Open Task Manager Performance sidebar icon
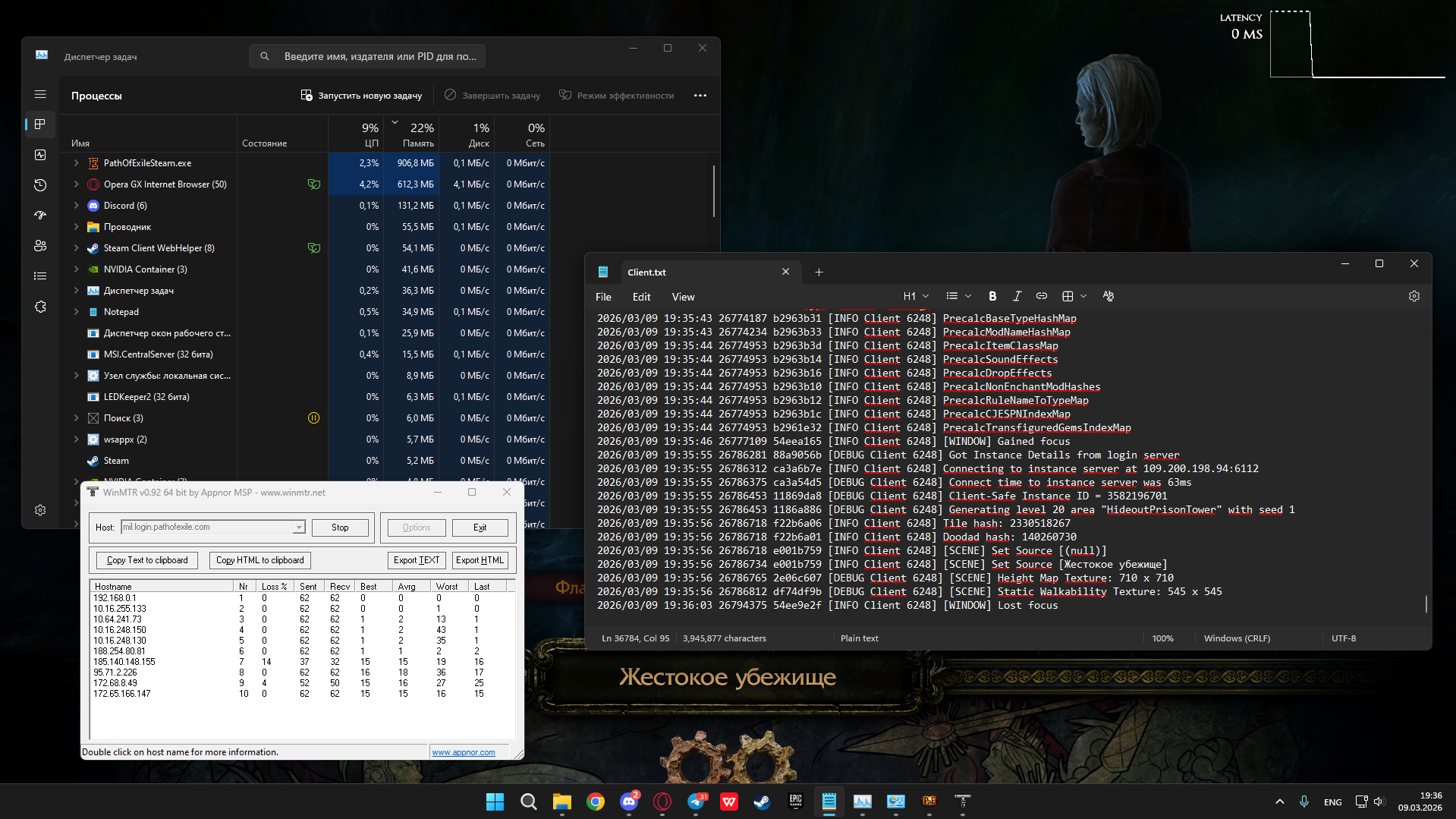The width and height of the screenshot is (1456, 819). [40, 155]
